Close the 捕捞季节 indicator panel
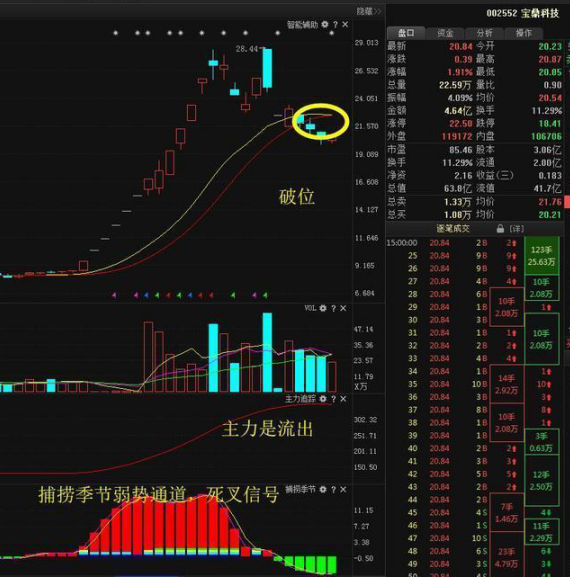The image size is (571, 578). tap(343, 490)
